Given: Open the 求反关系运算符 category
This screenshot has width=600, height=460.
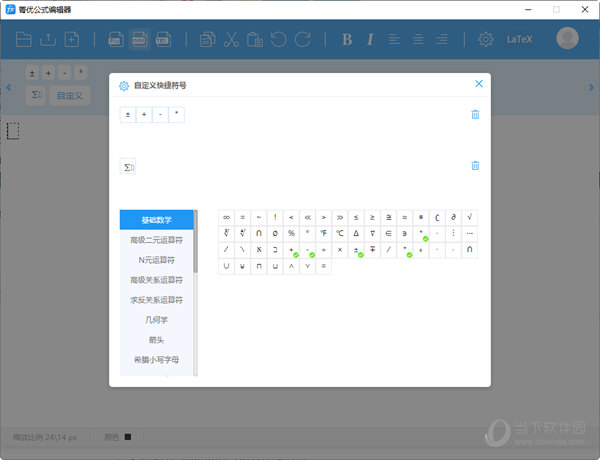Looking at the screenshot, I should (157, 300).
